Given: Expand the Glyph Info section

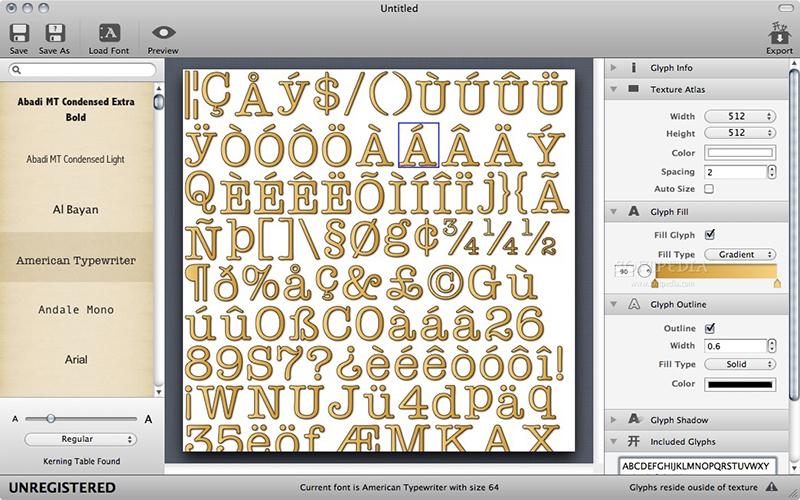Looking at the screenshot, I should (614, 68).
